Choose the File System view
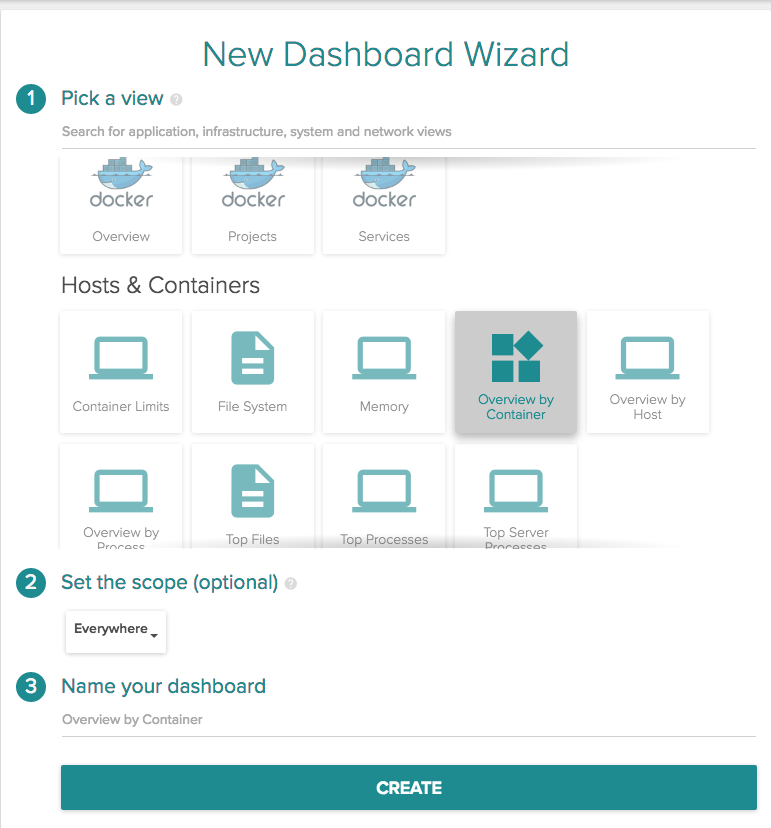This screenshot has width=771, height=828. click(252, 372)
